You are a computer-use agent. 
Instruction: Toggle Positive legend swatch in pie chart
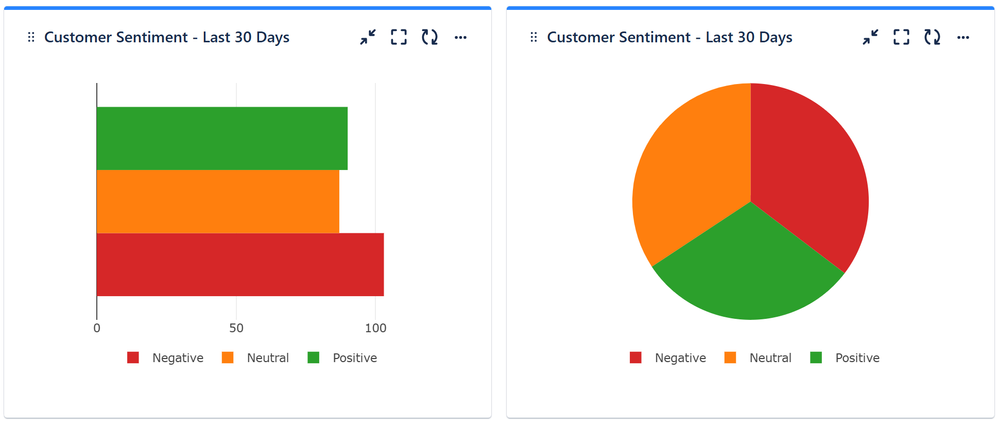[x=816, y=358]
